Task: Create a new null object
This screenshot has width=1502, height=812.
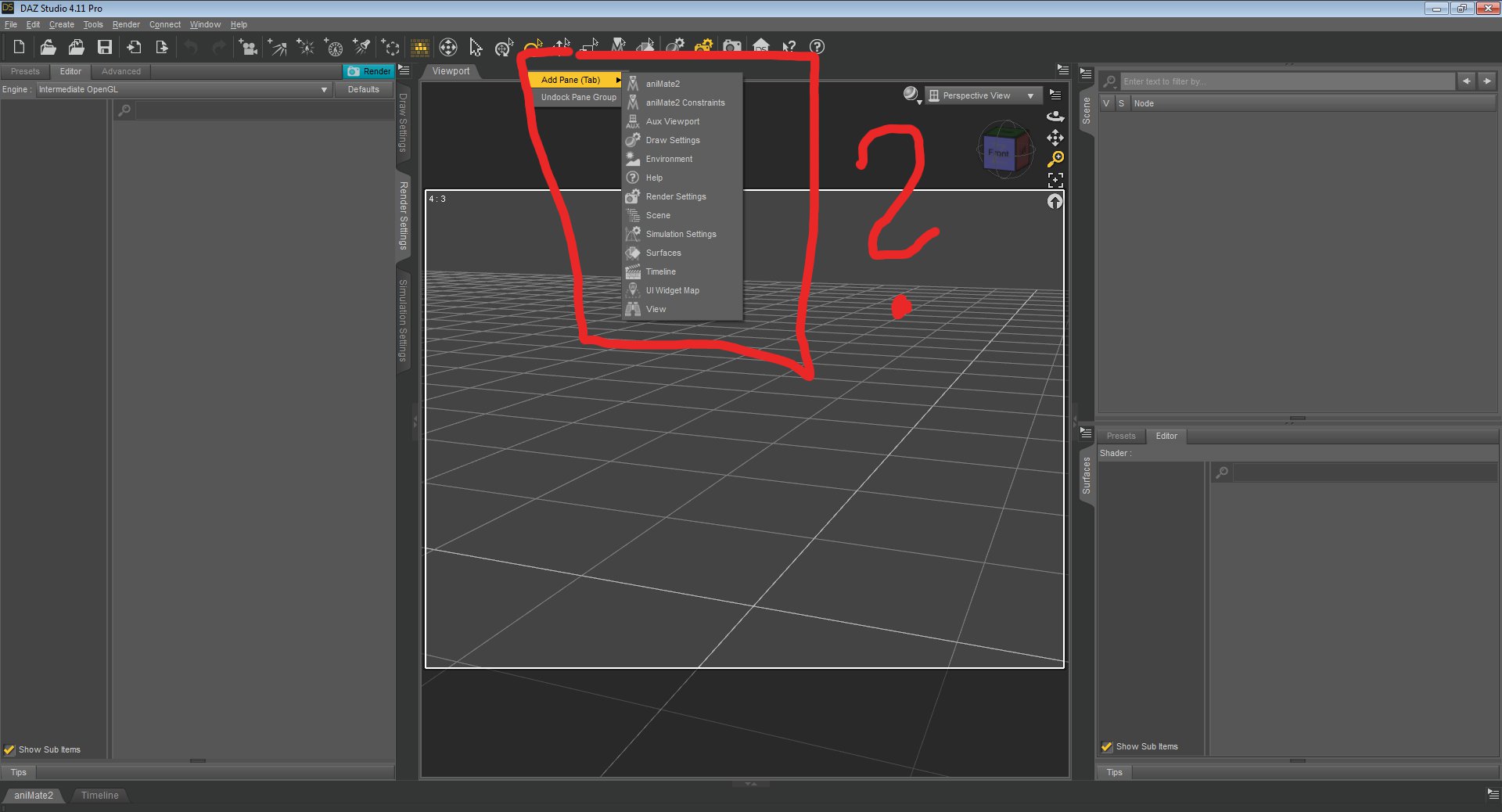Action: click(390, 47)
